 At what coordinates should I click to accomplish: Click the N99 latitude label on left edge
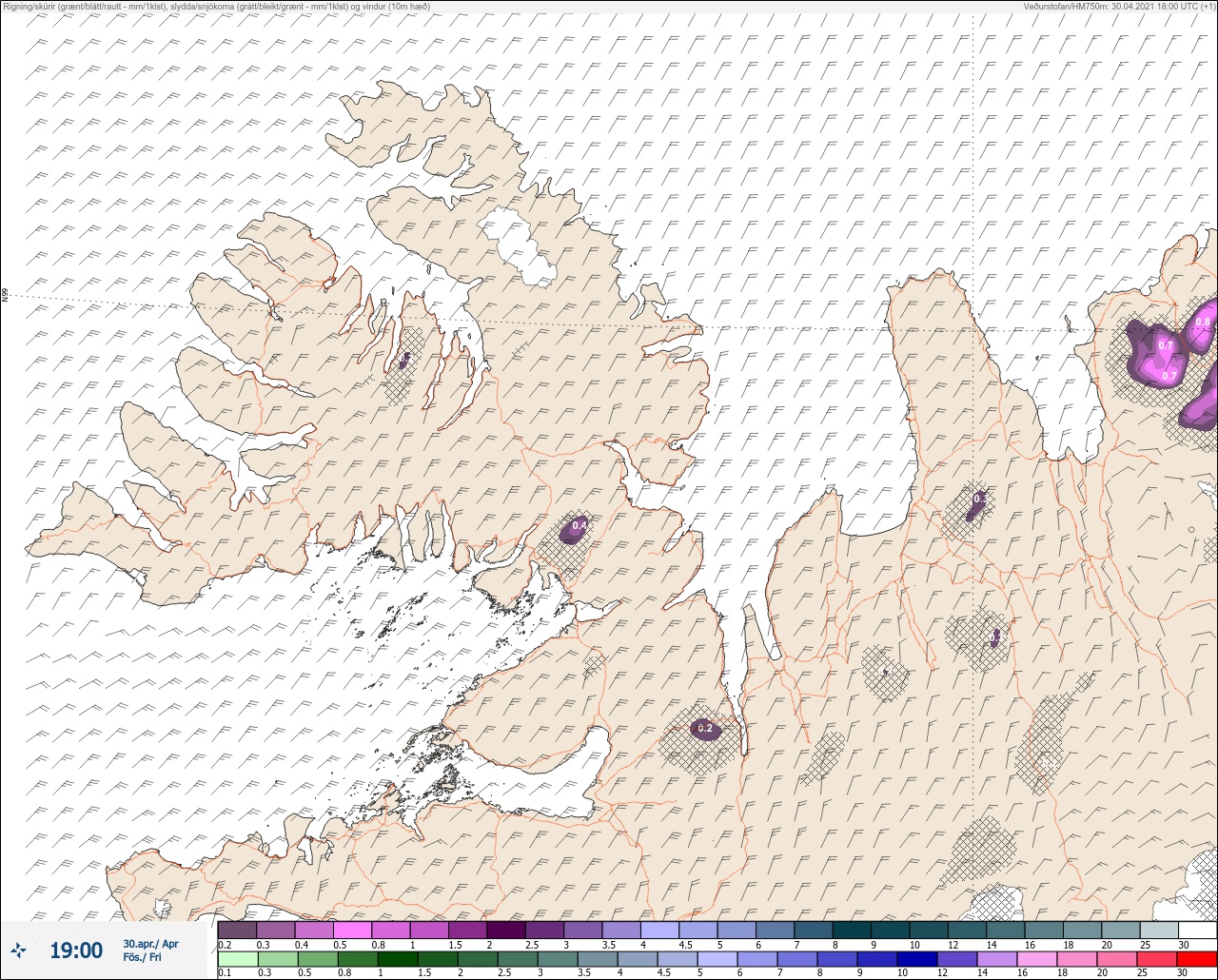pos(5,296)
